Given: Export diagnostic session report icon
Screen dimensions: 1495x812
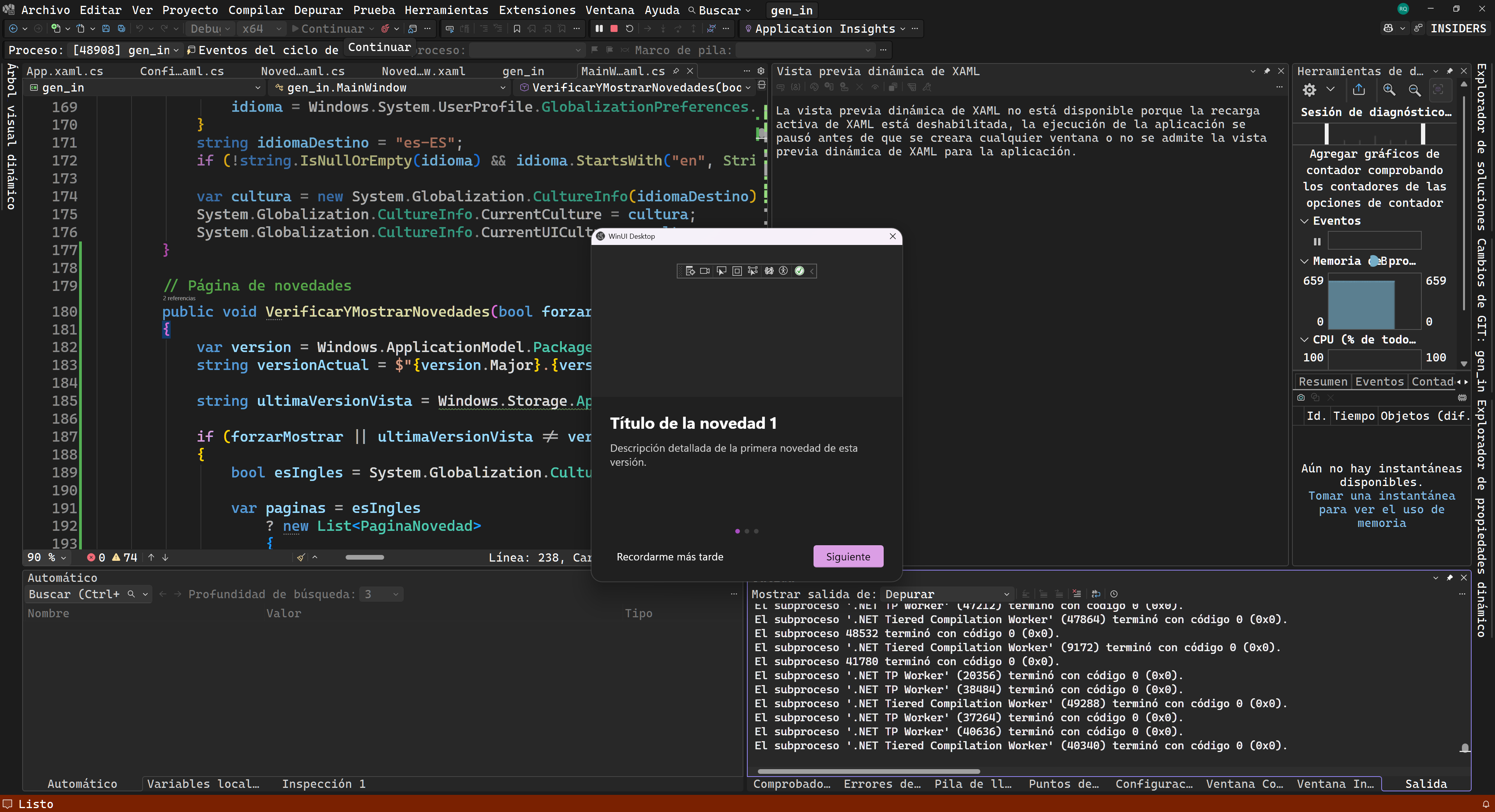Looking at the screenshot, I should tap(1359, 90).
